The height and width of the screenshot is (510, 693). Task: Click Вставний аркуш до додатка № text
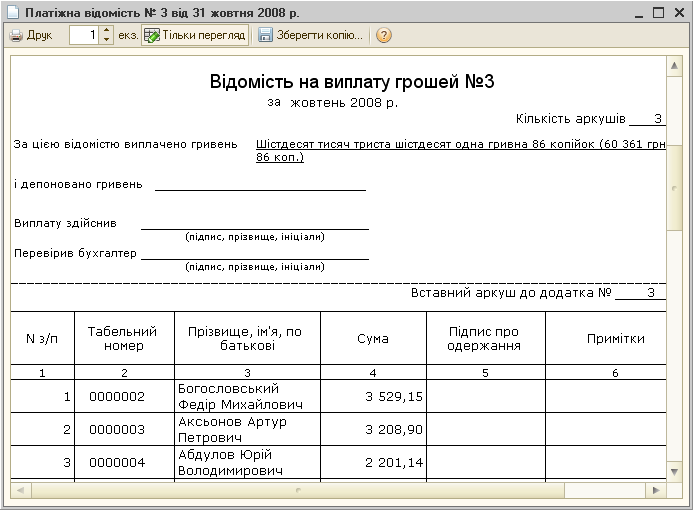[511, 293]
